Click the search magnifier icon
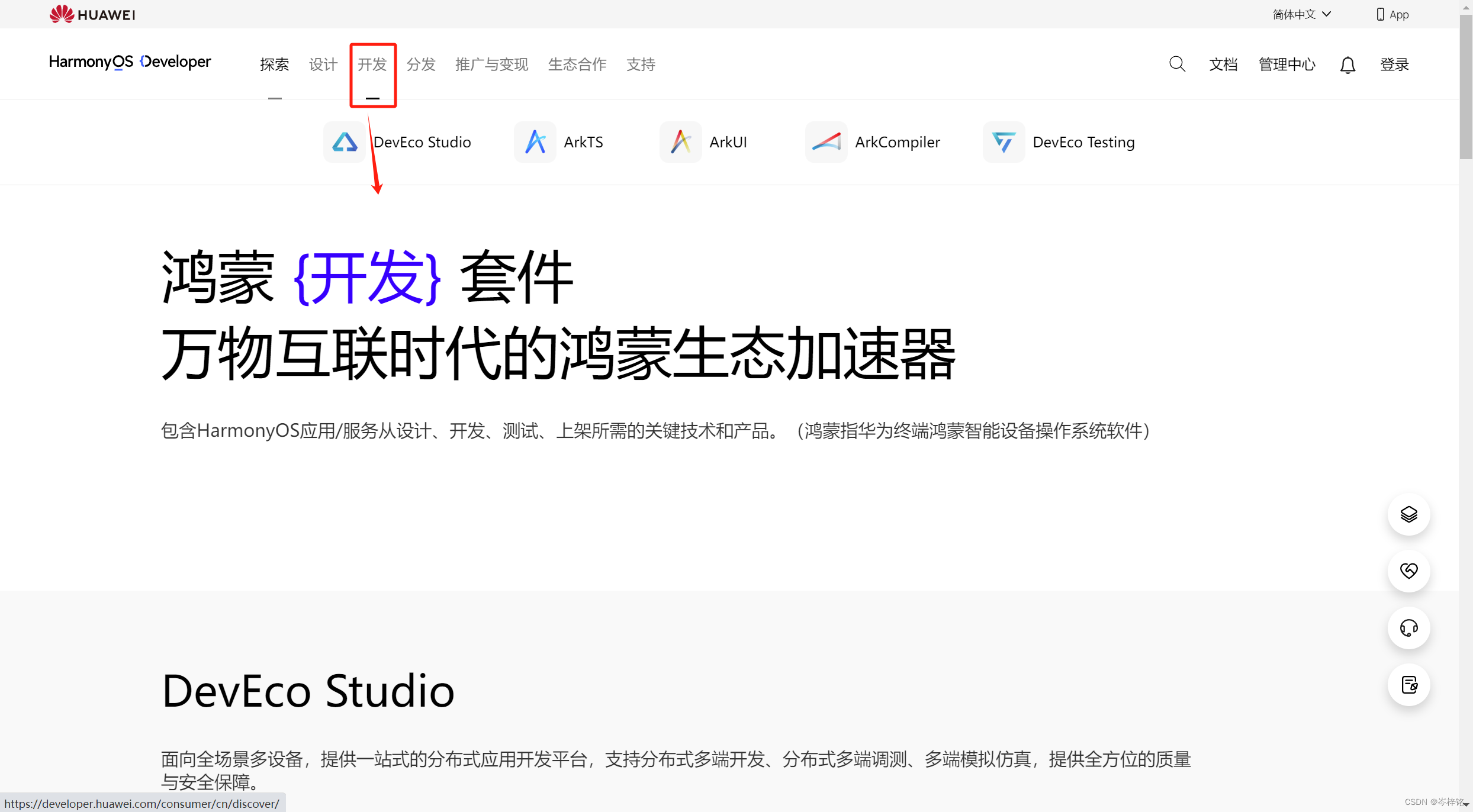Image resolution: width=1473 pixels, height=812 pixels. coord(1177,64)
